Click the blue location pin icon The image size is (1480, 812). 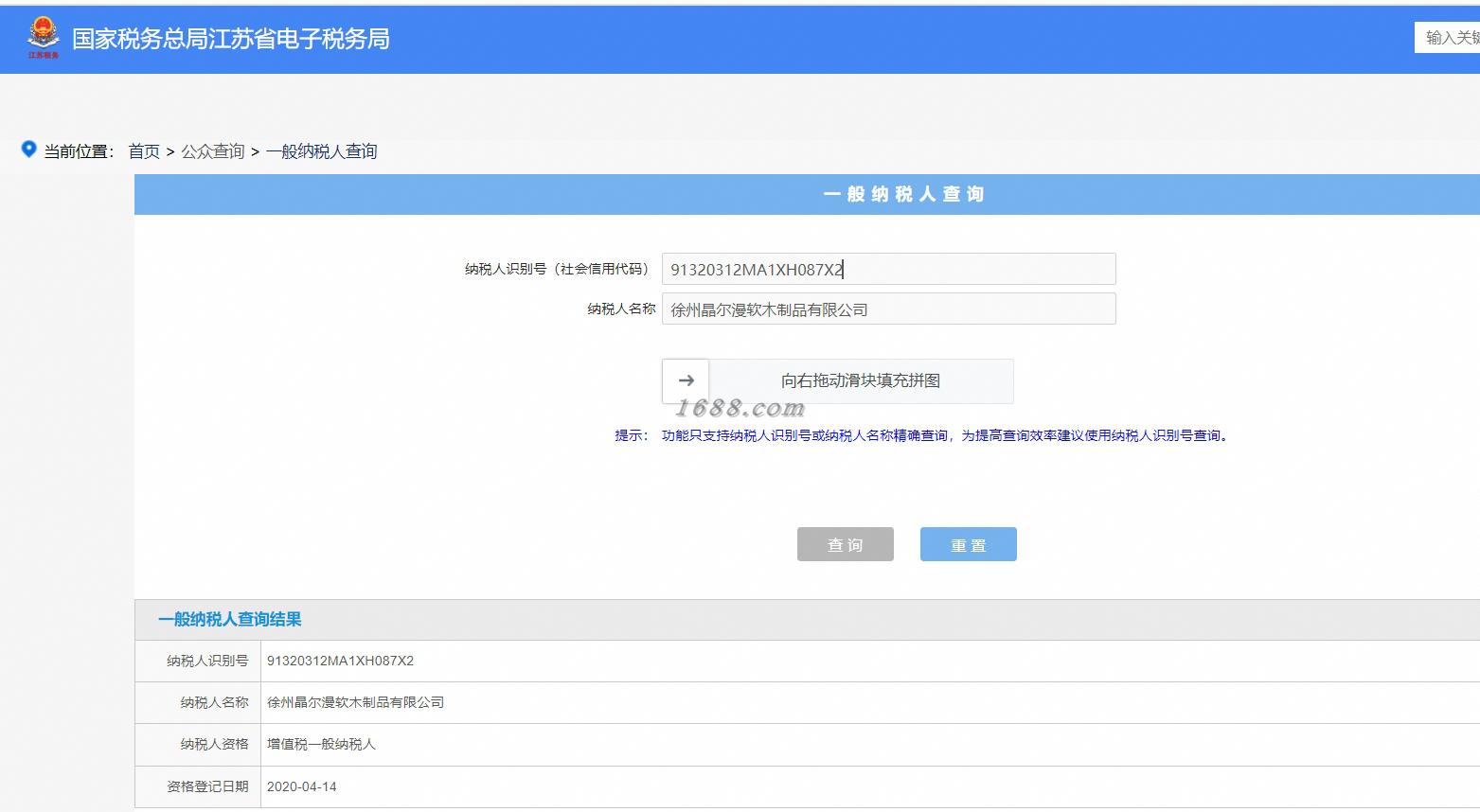point(28,150)
